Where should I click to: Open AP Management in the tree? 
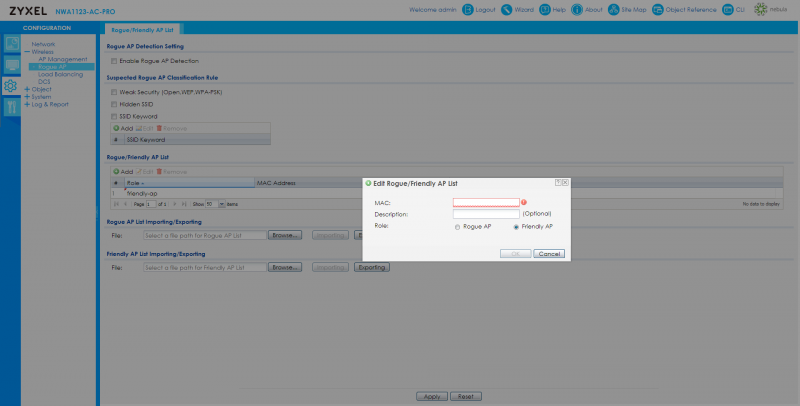click(x=63, y=59)
